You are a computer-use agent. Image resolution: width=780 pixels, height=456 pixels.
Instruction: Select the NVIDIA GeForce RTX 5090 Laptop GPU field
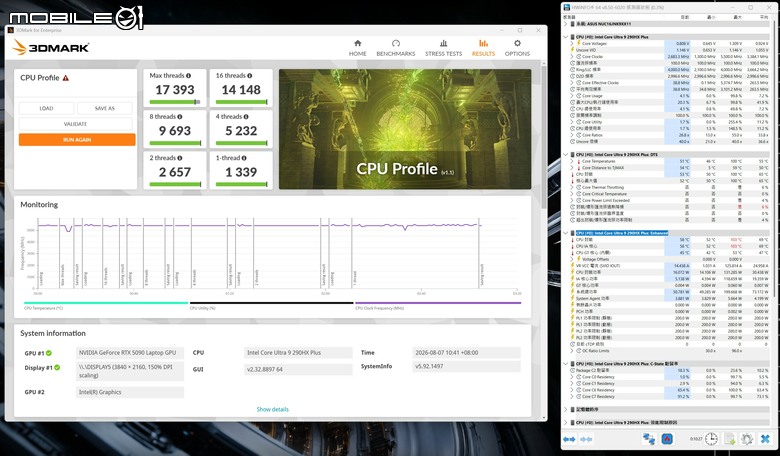pos(130,353)
